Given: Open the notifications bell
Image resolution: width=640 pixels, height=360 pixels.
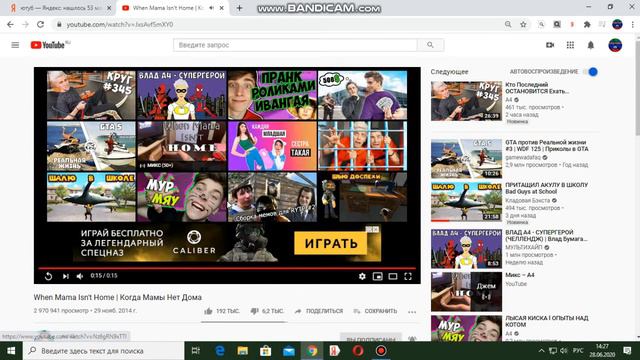Looking at the screenshot, I should (591, 45).
